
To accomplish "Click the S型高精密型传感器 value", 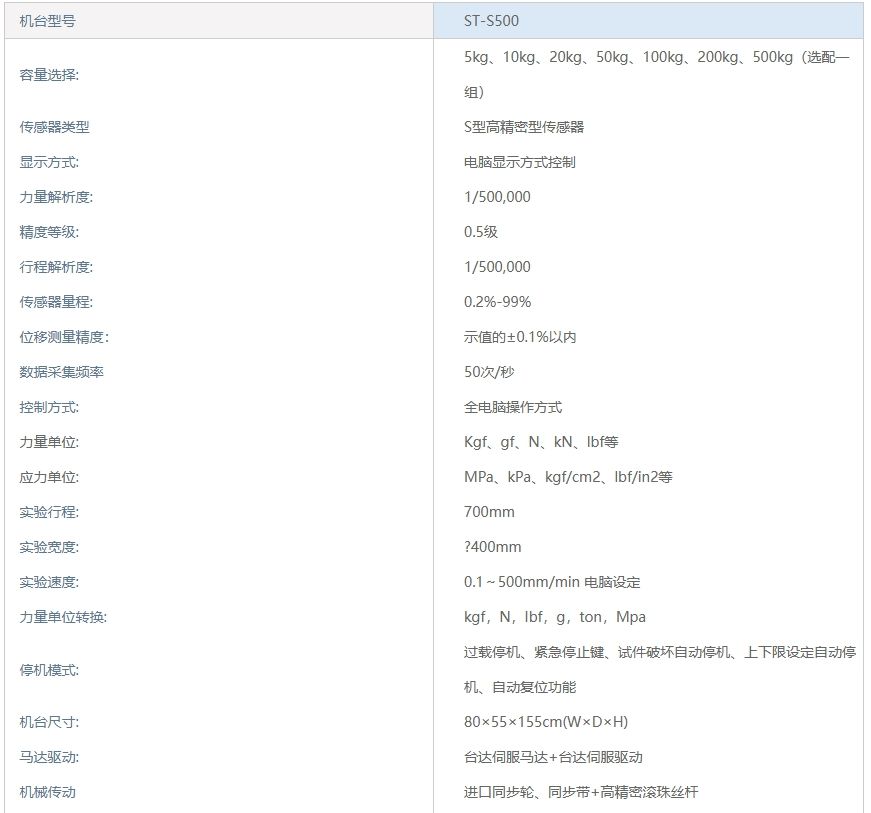I will tap(523, 127).
